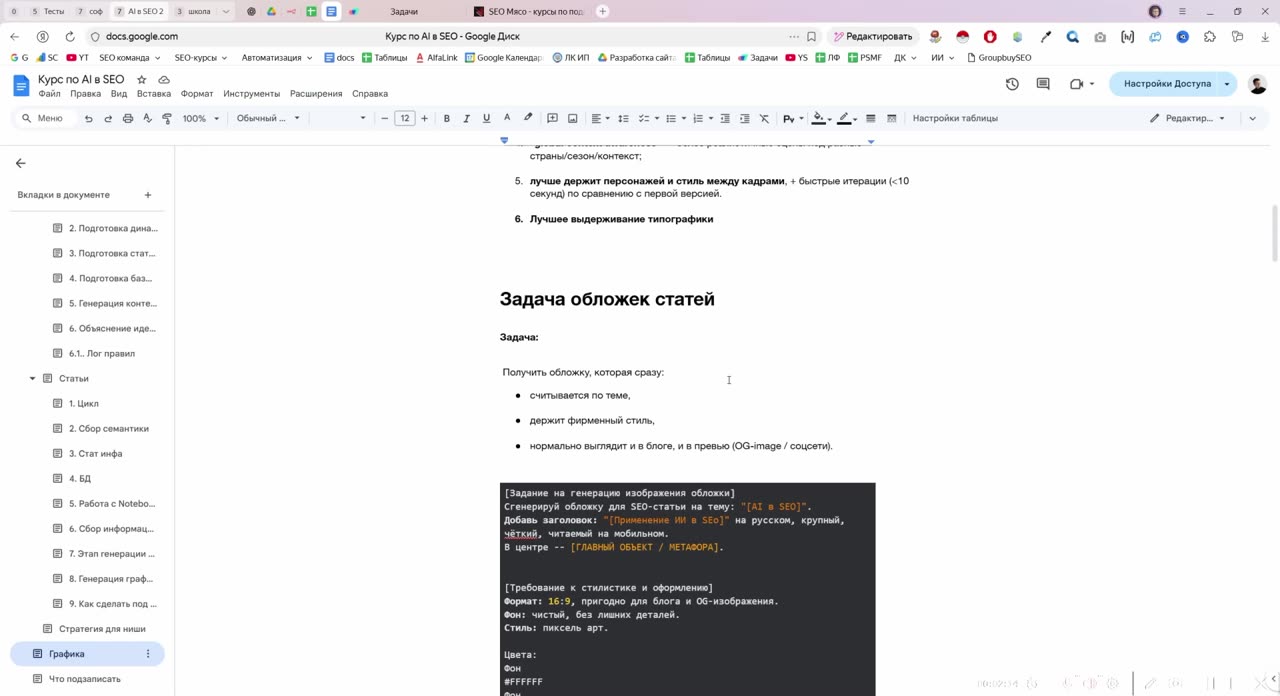Collapse the Статьи tab group

click(32, 379)
